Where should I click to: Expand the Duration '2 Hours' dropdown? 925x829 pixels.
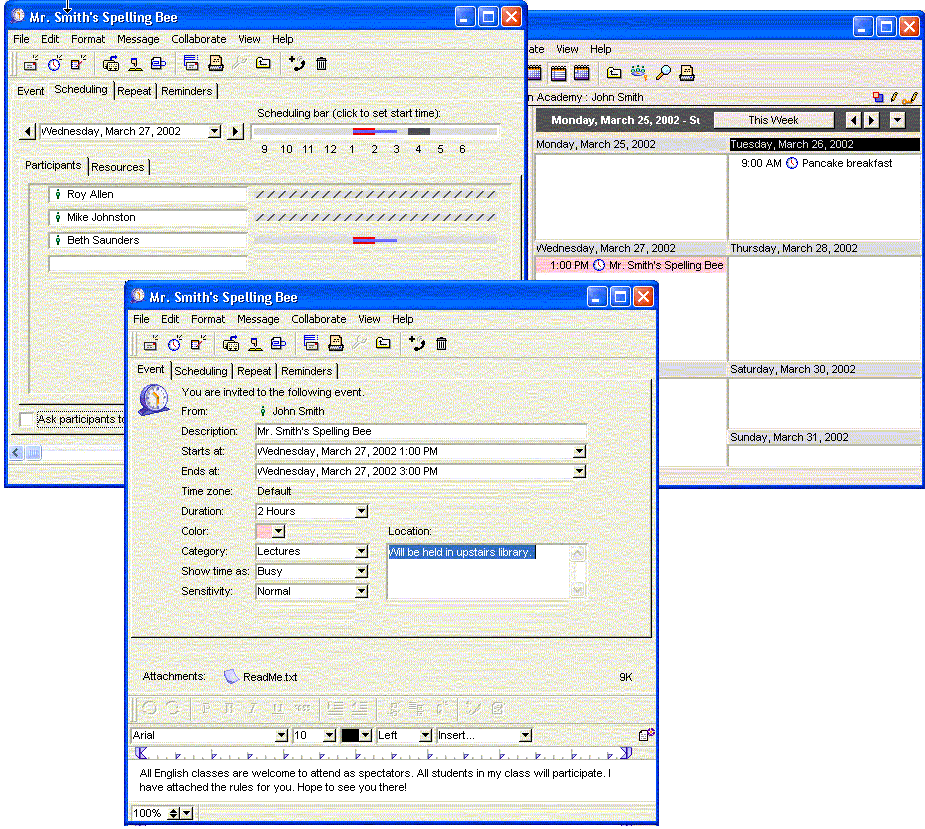click(x=361, y=512)
